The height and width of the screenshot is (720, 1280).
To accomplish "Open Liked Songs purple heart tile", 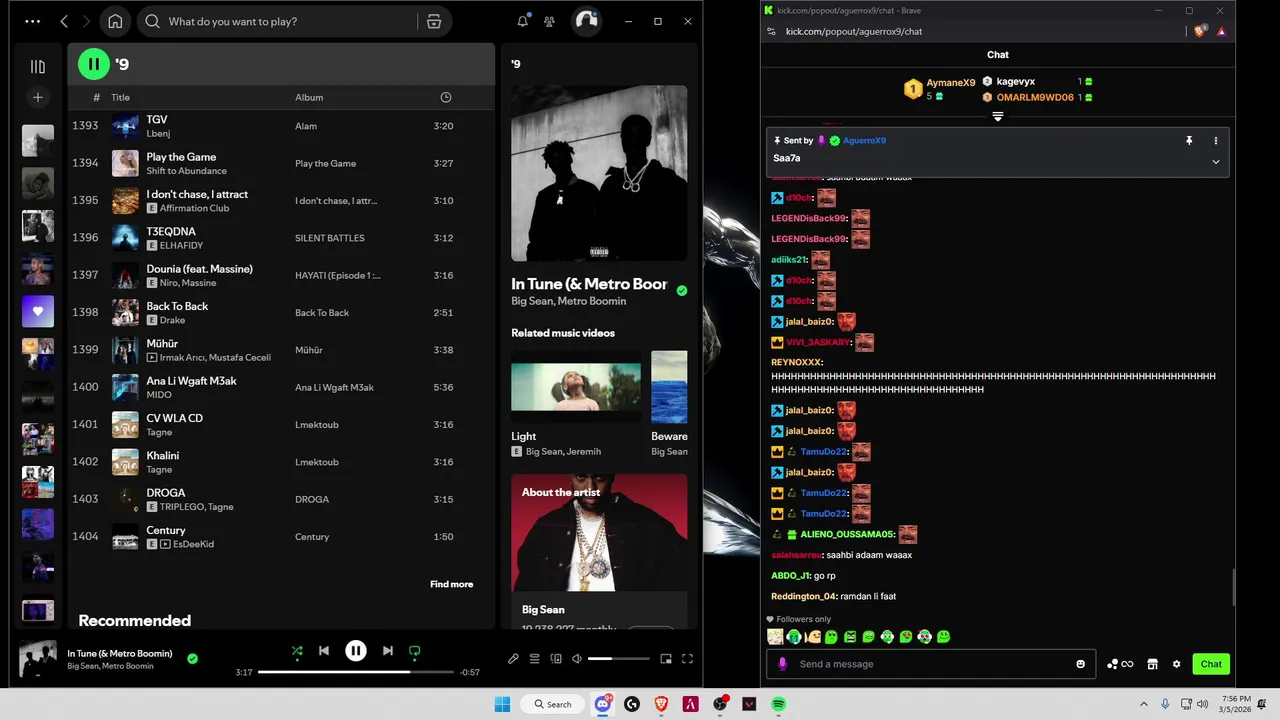I will tap(38, 311).
